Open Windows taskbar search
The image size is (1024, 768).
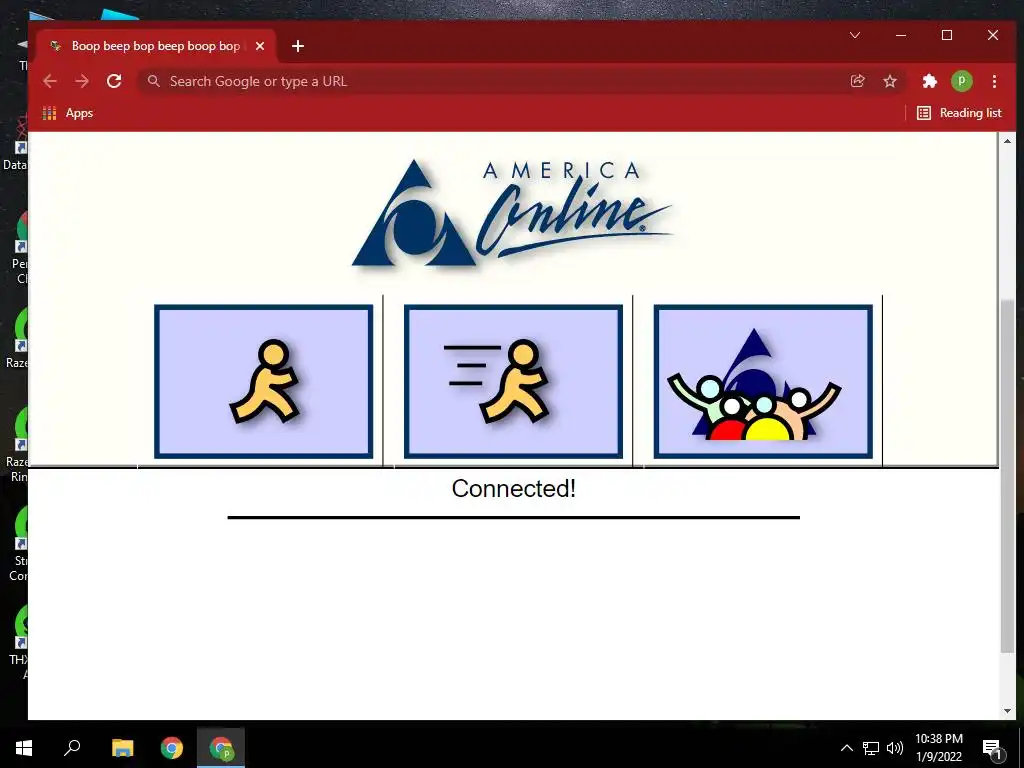click(72, 748)
